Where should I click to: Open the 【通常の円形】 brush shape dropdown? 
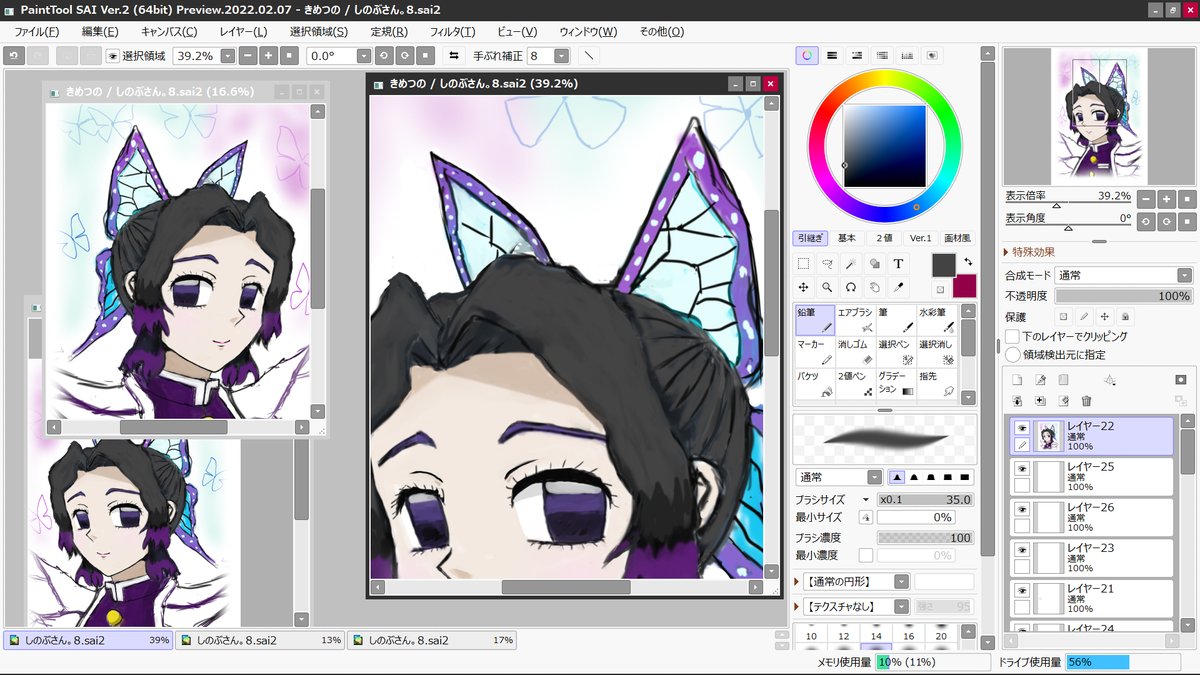[x=901, y=581]
